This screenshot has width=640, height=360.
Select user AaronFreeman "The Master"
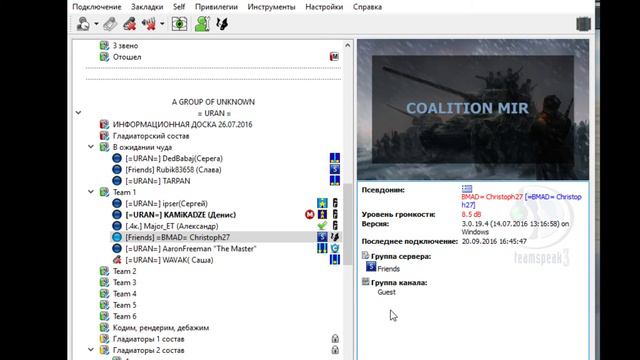pos(191,249)
